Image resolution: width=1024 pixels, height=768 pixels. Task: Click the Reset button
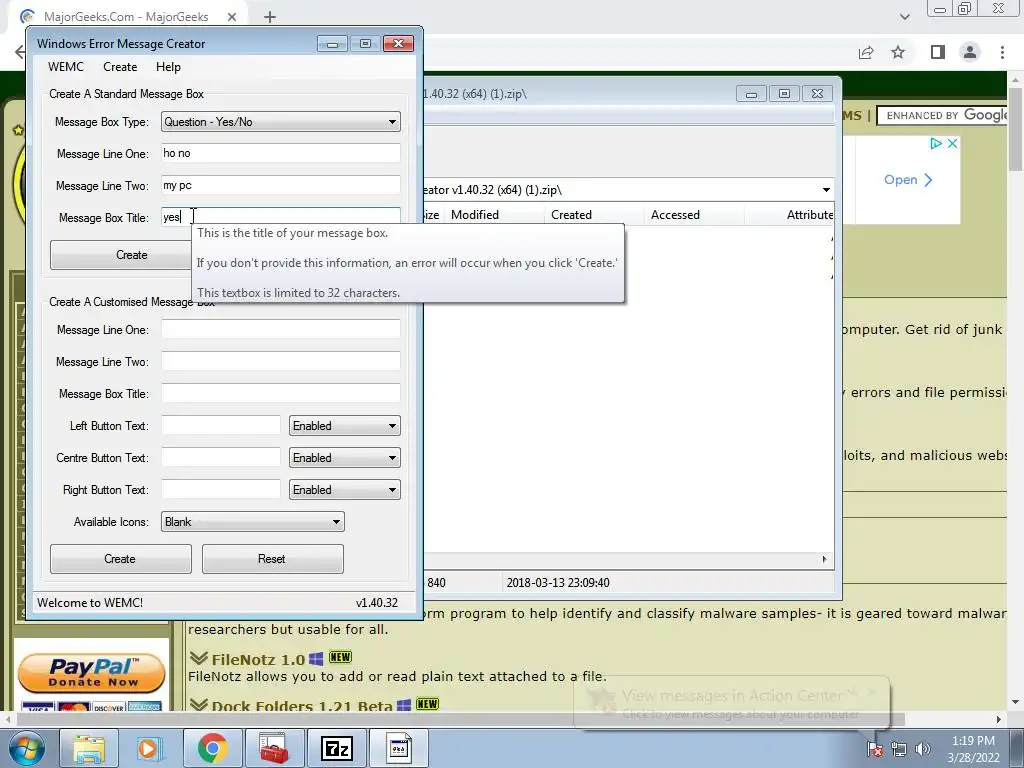point(273,559)
